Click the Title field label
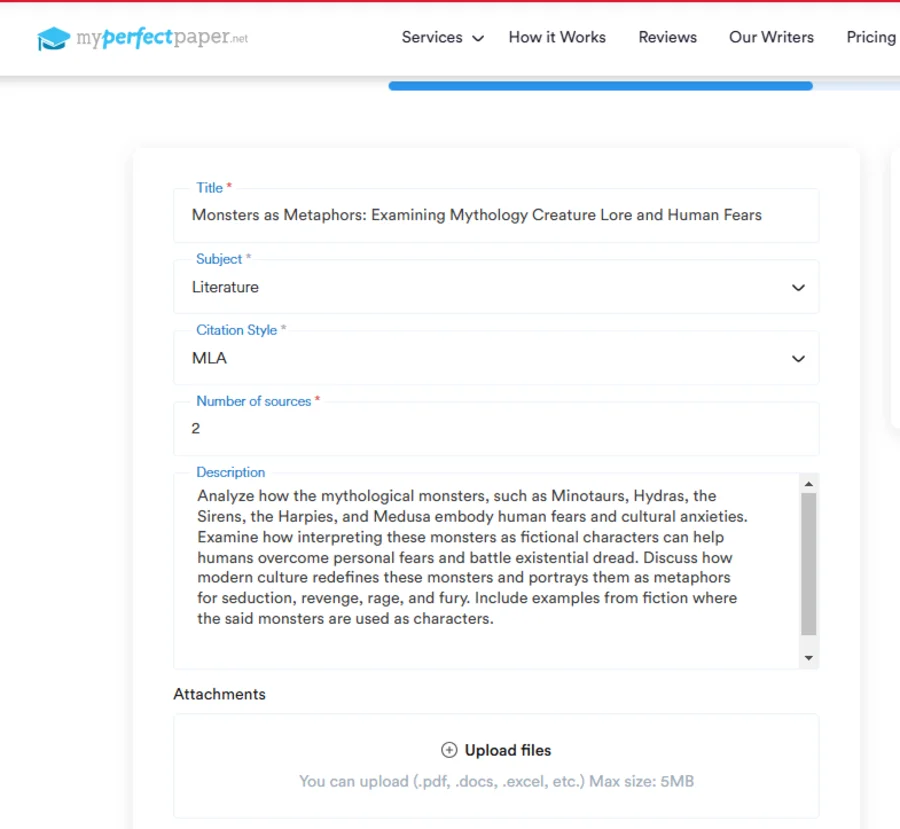 tap(214, 188)
